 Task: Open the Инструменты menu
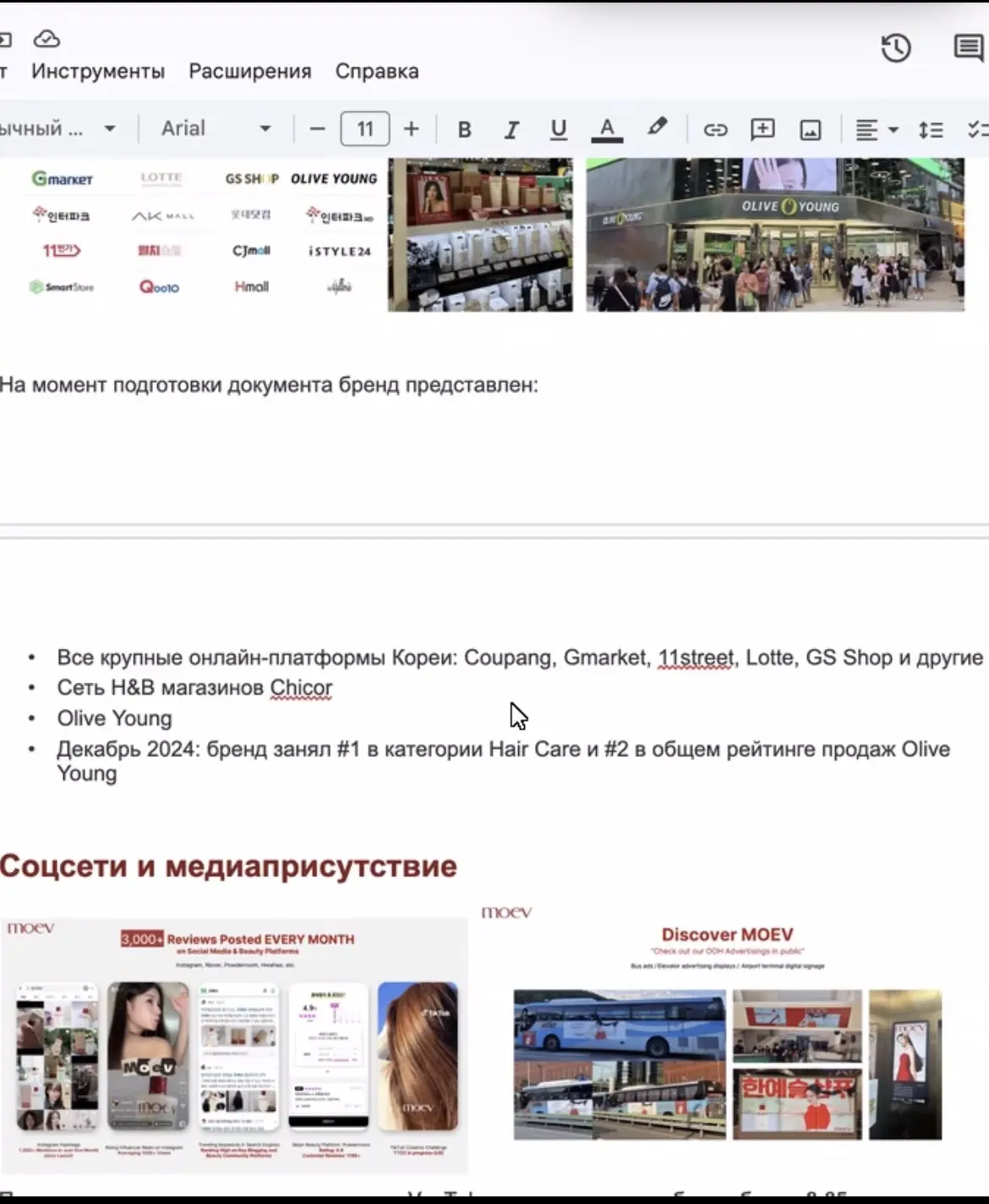[x=98, y=71]
